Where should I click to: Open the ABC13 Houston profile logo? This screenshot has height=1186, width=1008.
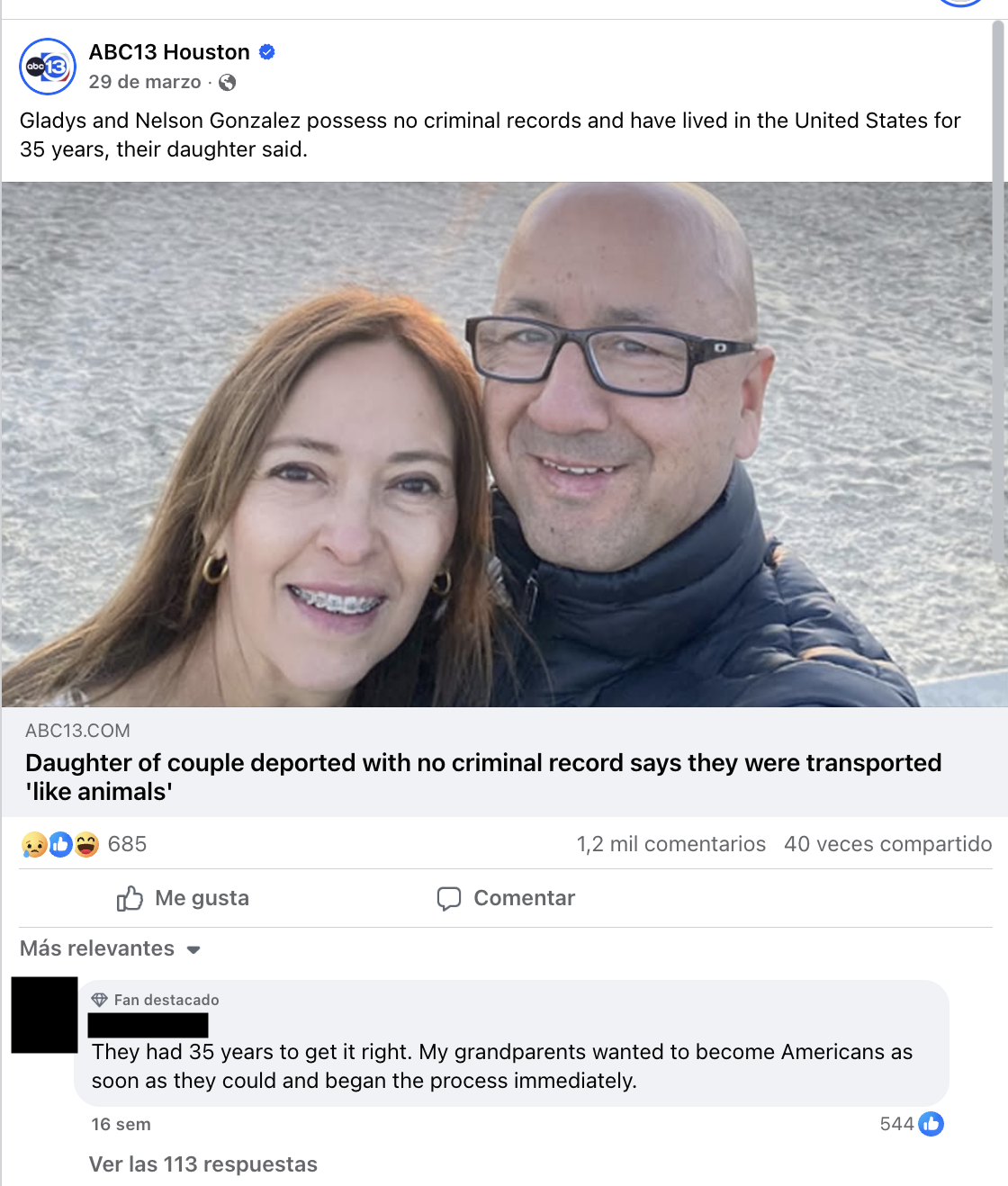(x=48, y=67)
